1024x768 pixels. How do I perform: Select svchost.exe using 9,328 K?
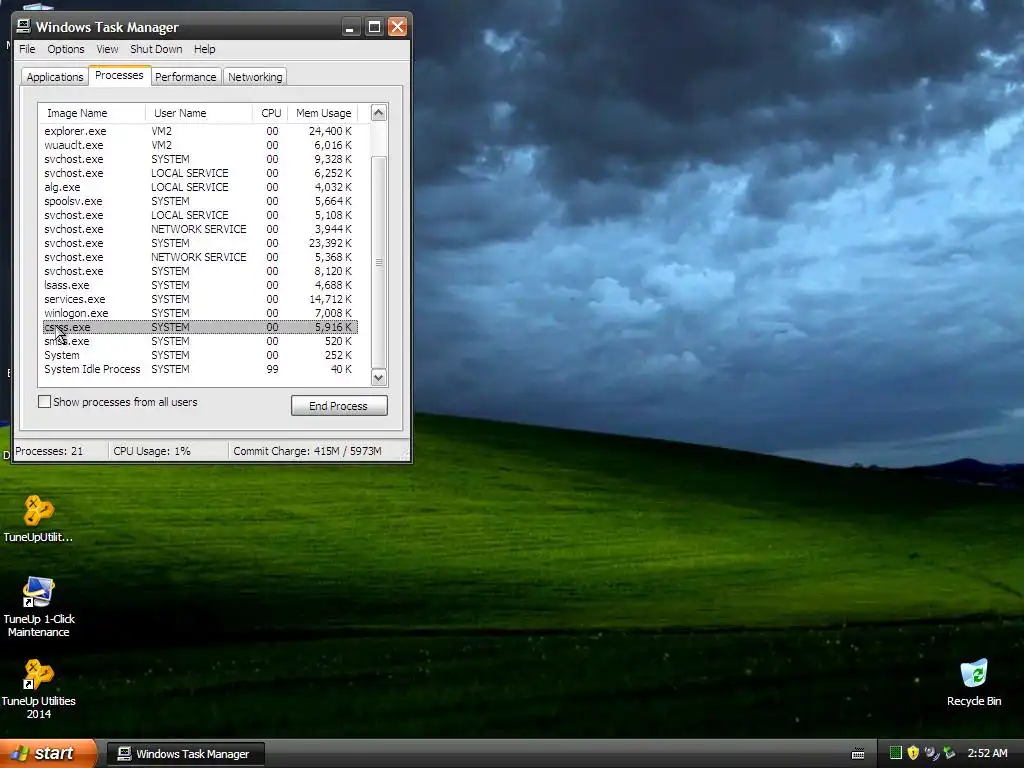point(200,159)
